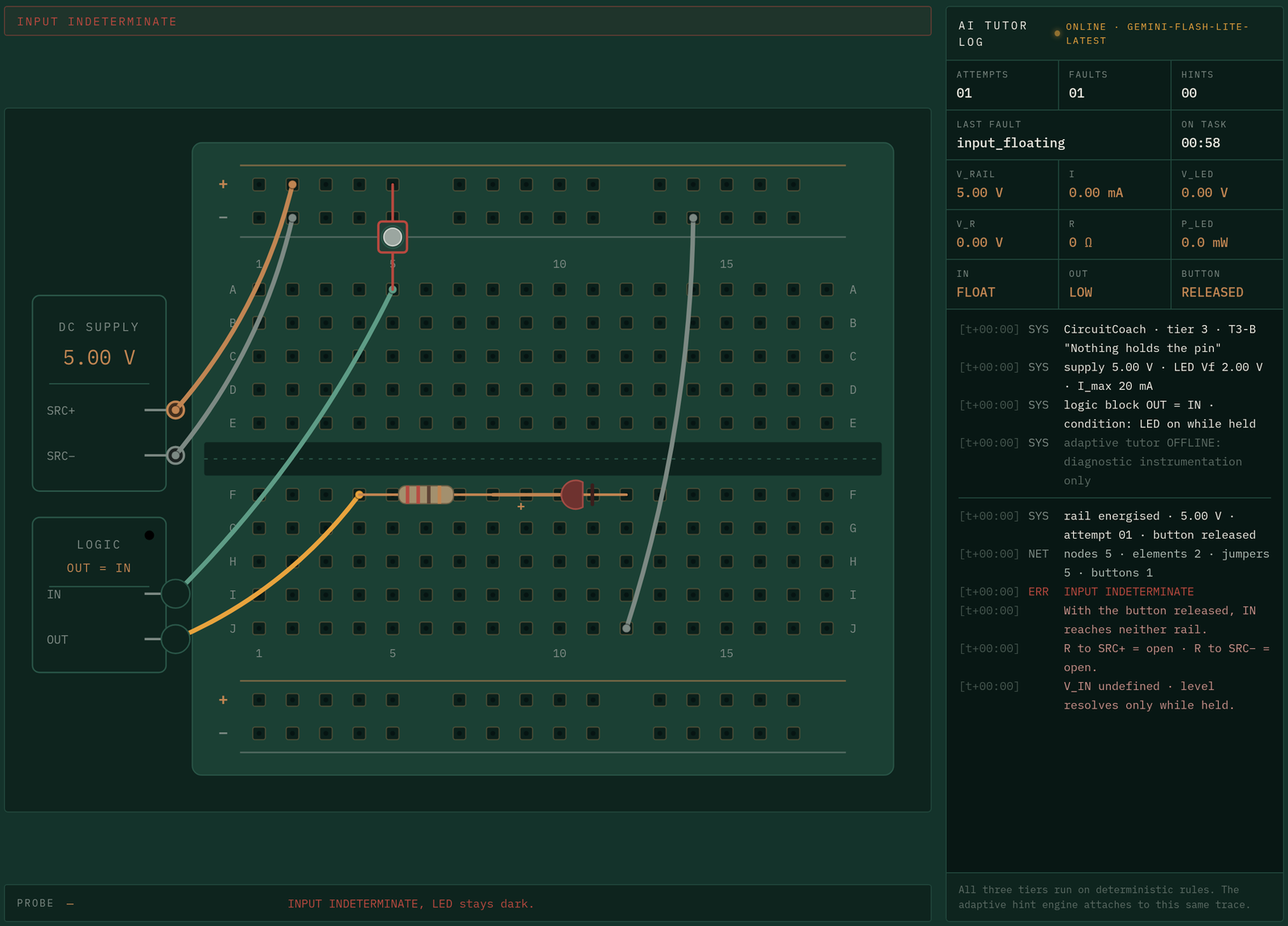Select the grey jumper end at row J column 12
The height and width of the screenshot is (926, 1288).
tap(626, 628)
